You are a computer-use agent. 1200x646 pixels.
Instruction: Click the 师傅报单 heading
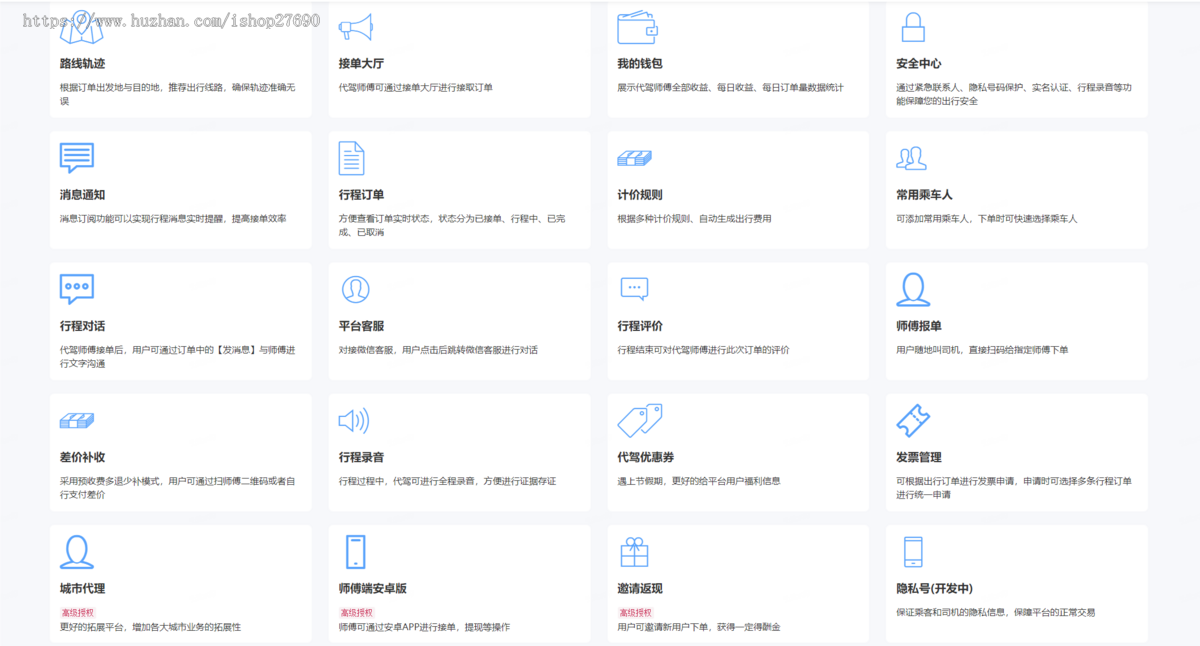(x=919, y=326)
